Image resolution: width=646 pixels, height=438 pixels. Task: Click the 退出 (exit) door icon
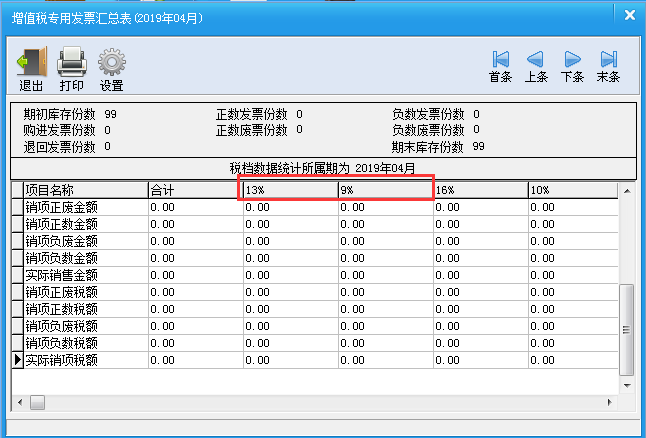[30, 63]
